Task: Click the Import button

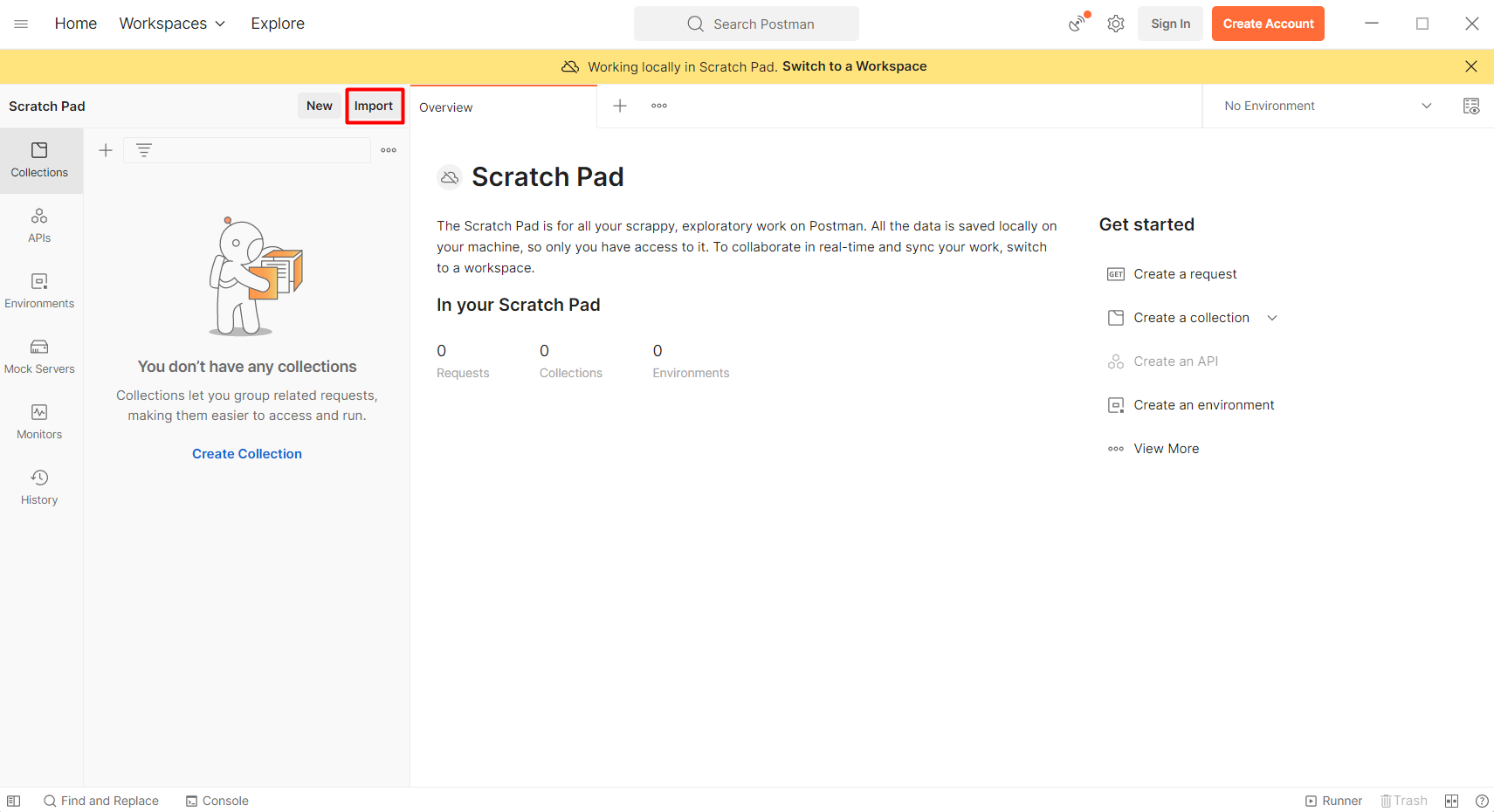Action: (x=374, y=106)
